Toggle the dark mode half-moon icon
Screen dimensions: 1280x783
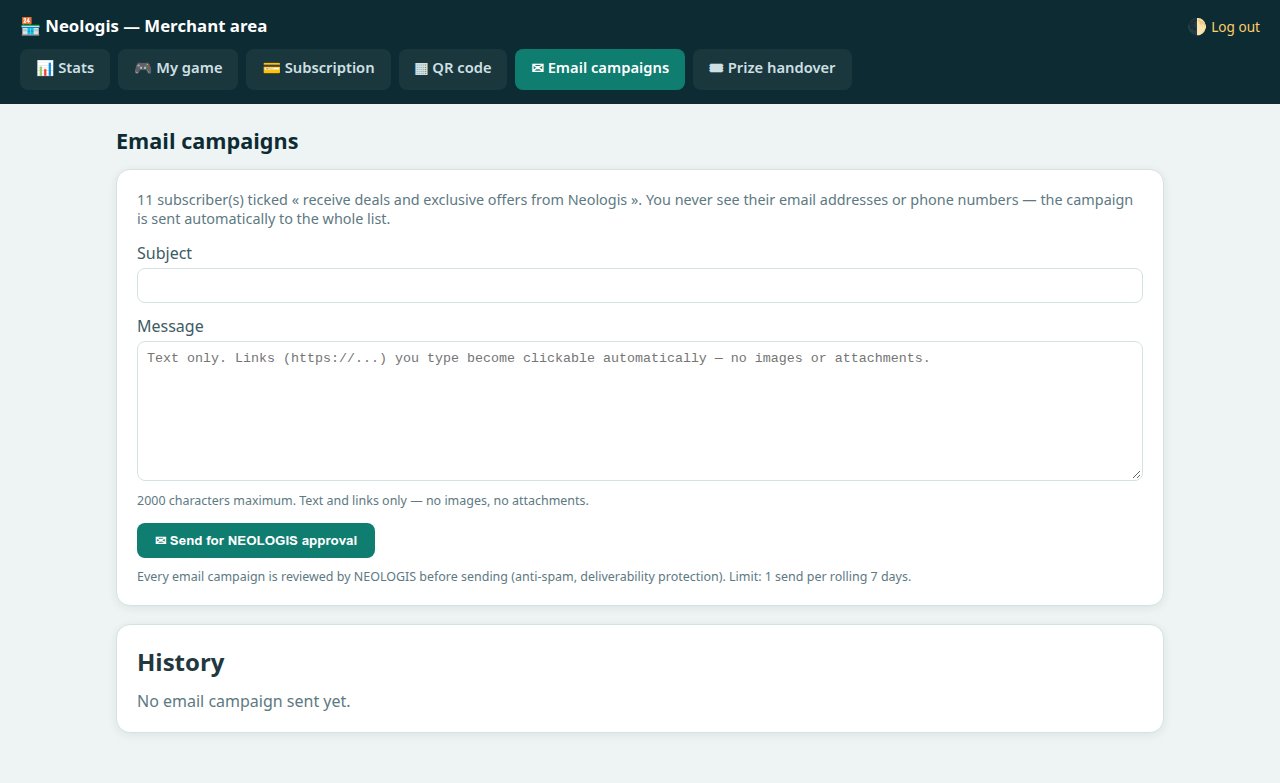coord(1197,27)
